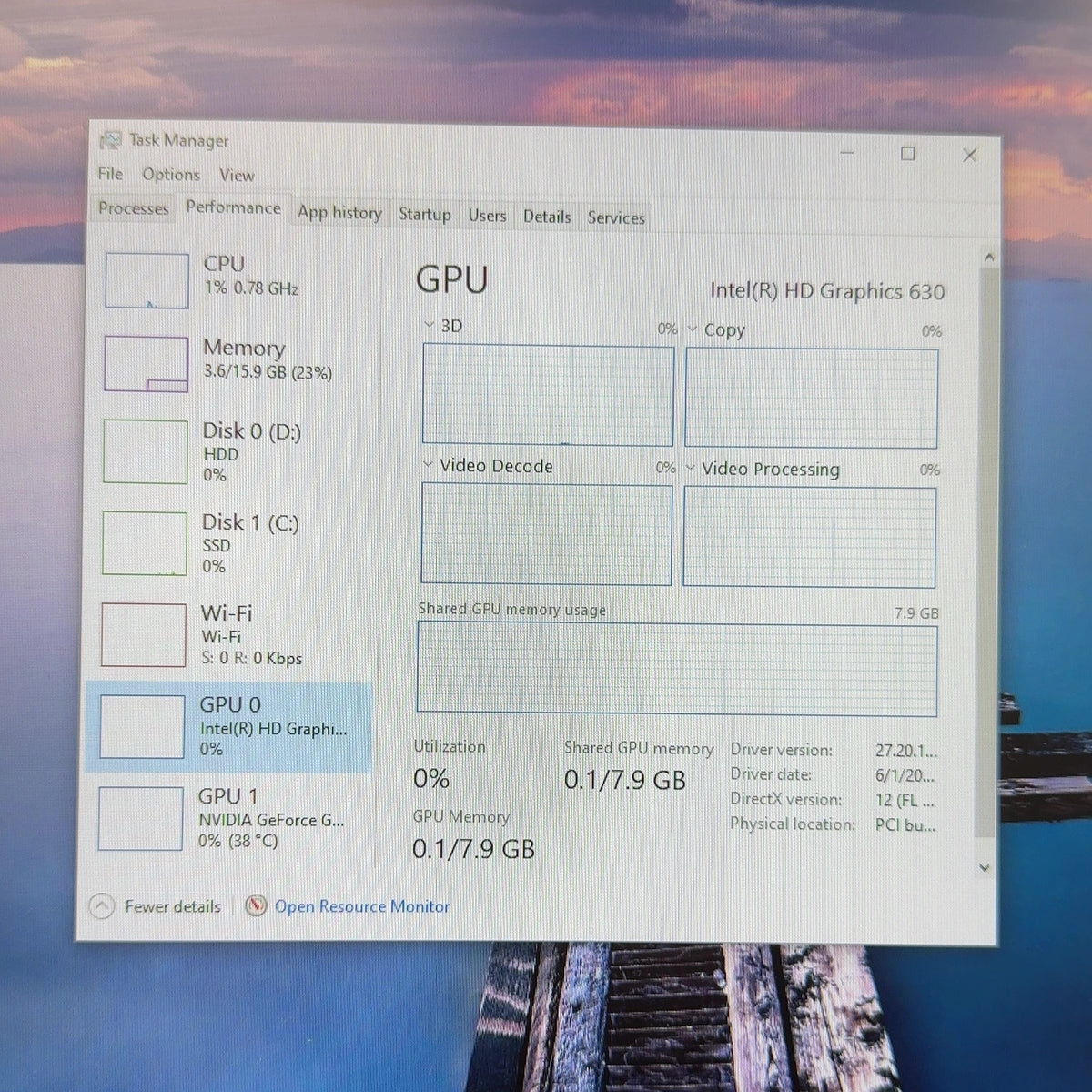The height and width of the screenshot is (1092, 1092).
Task: Expand the Video Processing engine dropdown
Action: click(691, 469)
